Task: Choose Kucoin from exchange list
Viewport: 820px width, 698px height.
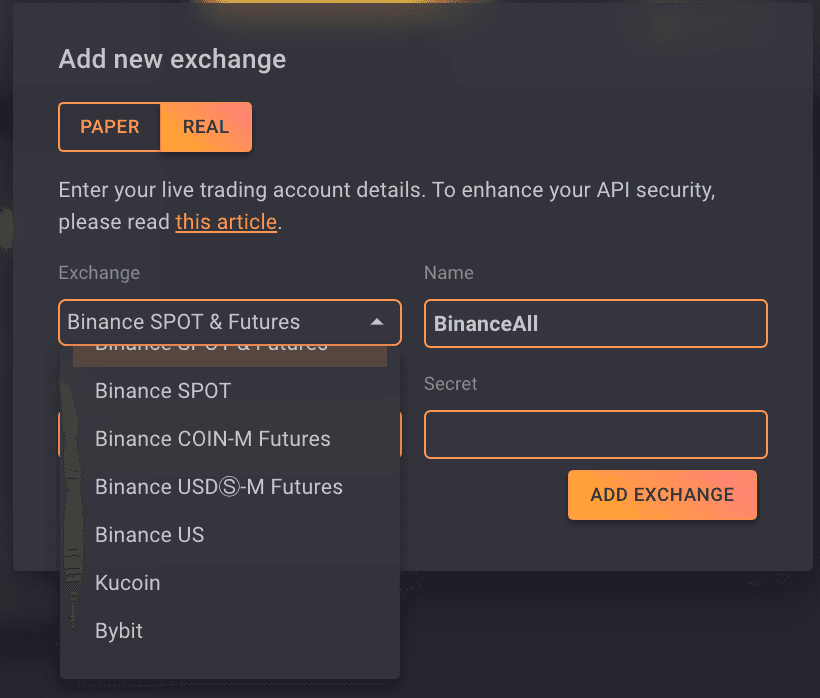Action: point(127,583)
